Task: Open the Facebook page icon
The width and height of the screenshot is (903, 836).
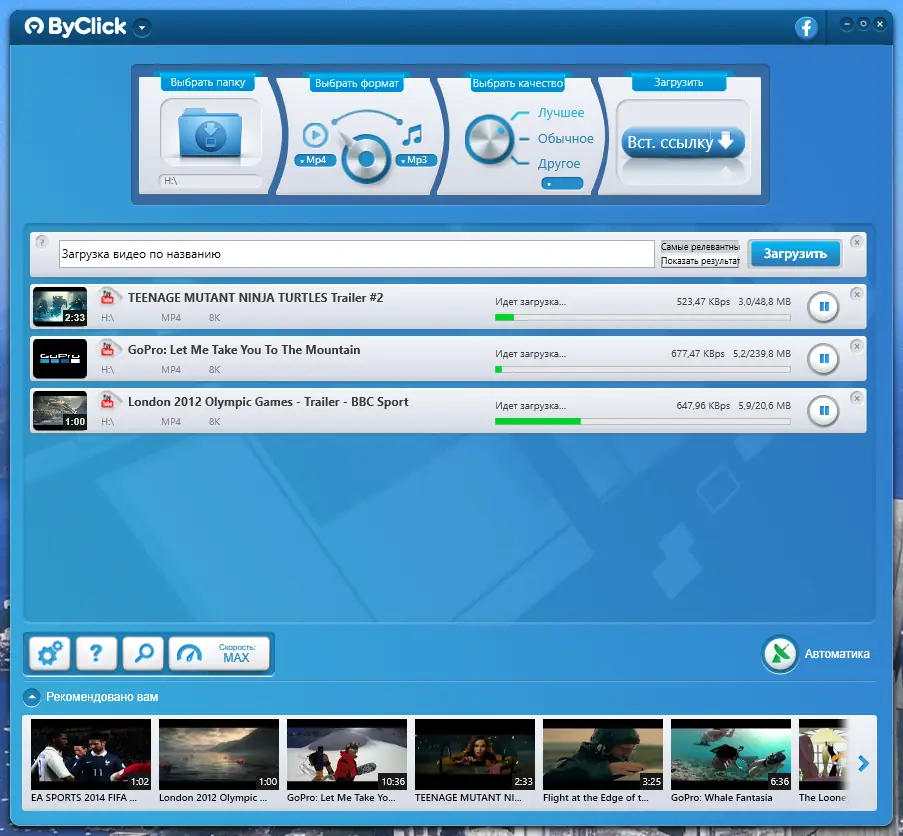Action: (x=806, y=27)
